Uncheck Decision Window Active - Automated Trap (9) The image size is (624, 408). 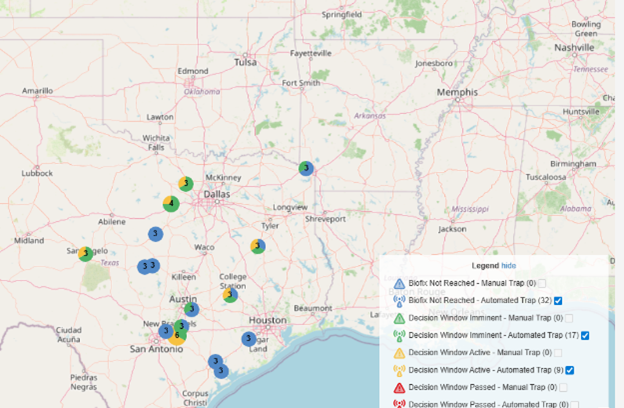click(x=570, y=370)
